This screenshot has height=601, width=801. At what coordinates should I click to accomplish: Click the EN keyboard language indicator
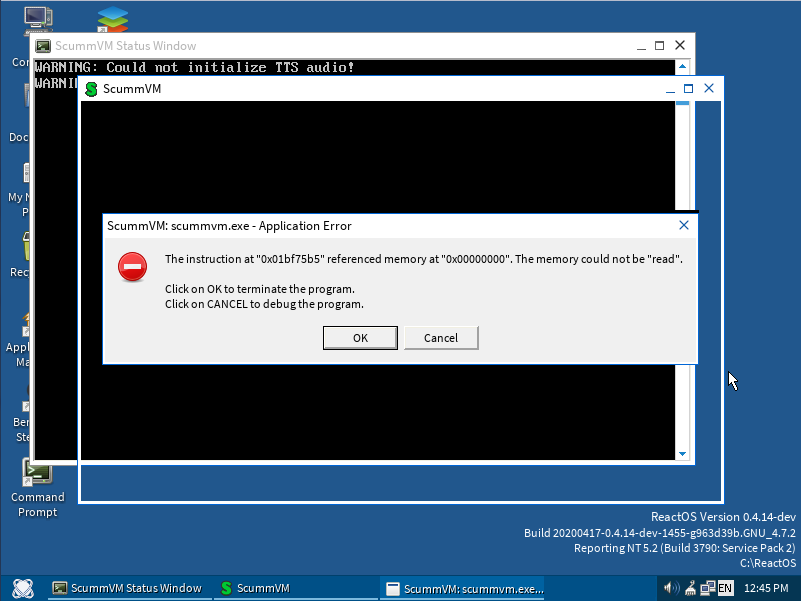[x=725, y=588]
